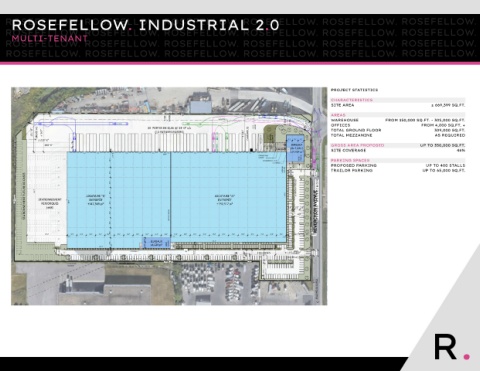Select the left warehouse block

click(x=119, y=200)
